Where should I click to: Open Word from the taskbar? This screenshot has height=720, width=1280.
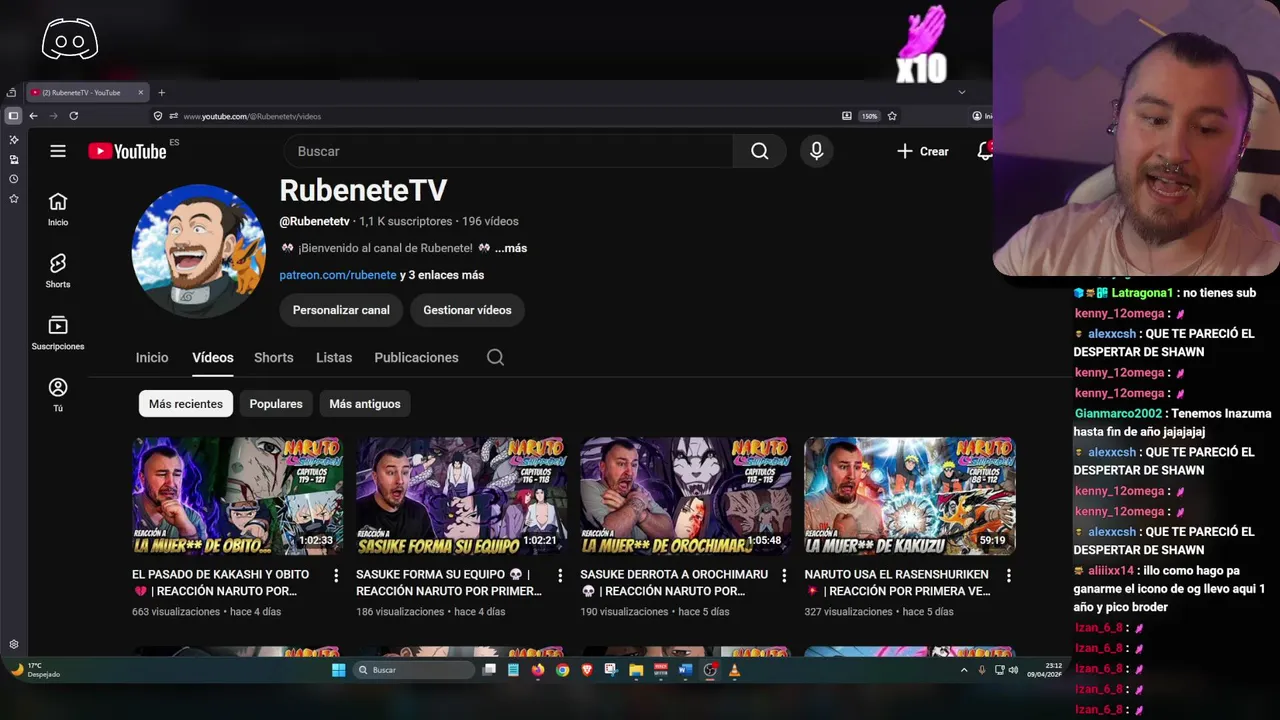coord(685,670)
